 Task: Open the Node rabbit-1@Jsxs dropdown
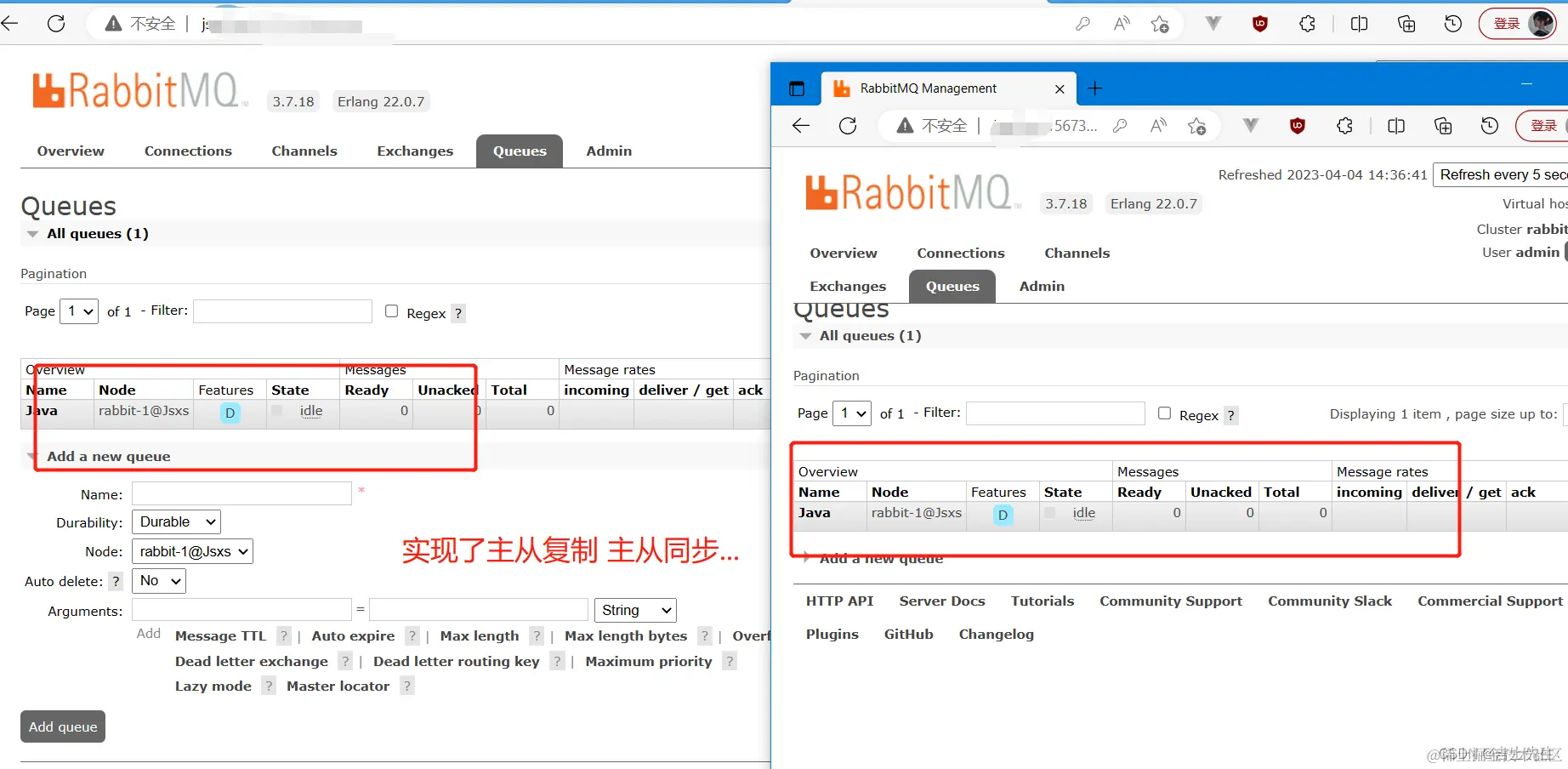[193, 551]
